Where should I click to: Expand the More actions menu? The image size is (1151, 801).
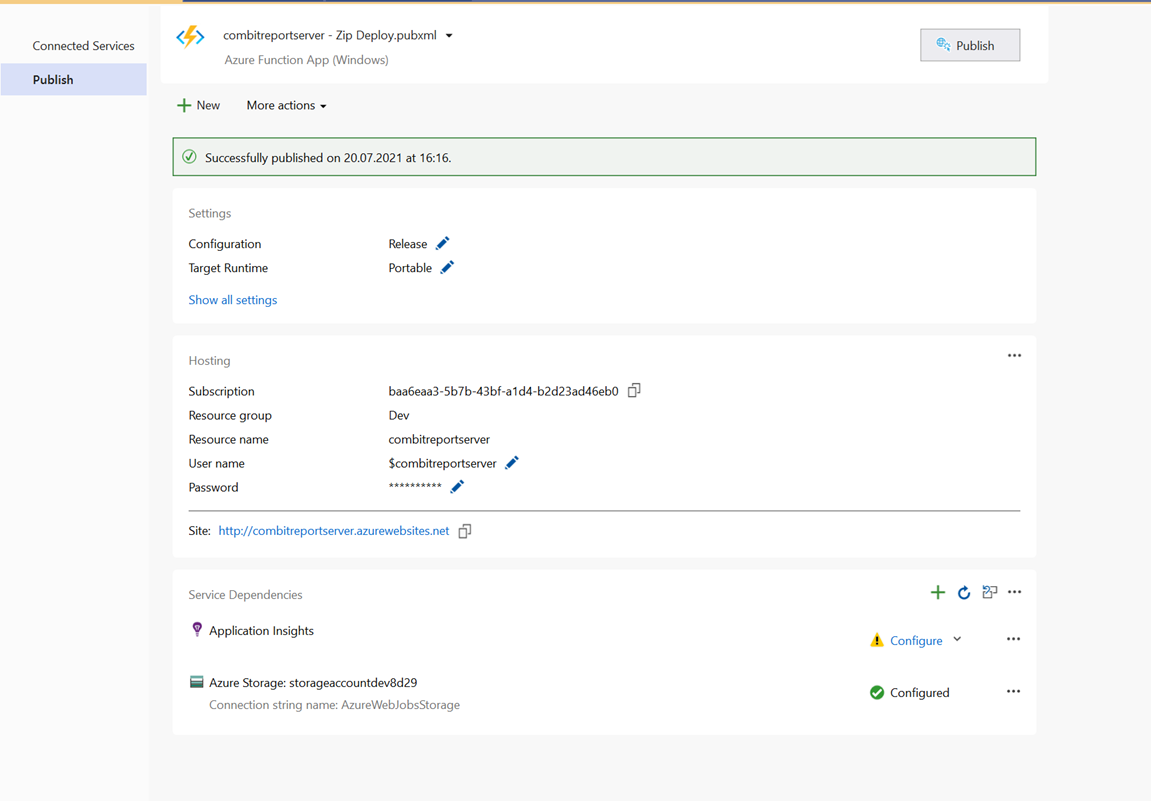click(286, 105)
